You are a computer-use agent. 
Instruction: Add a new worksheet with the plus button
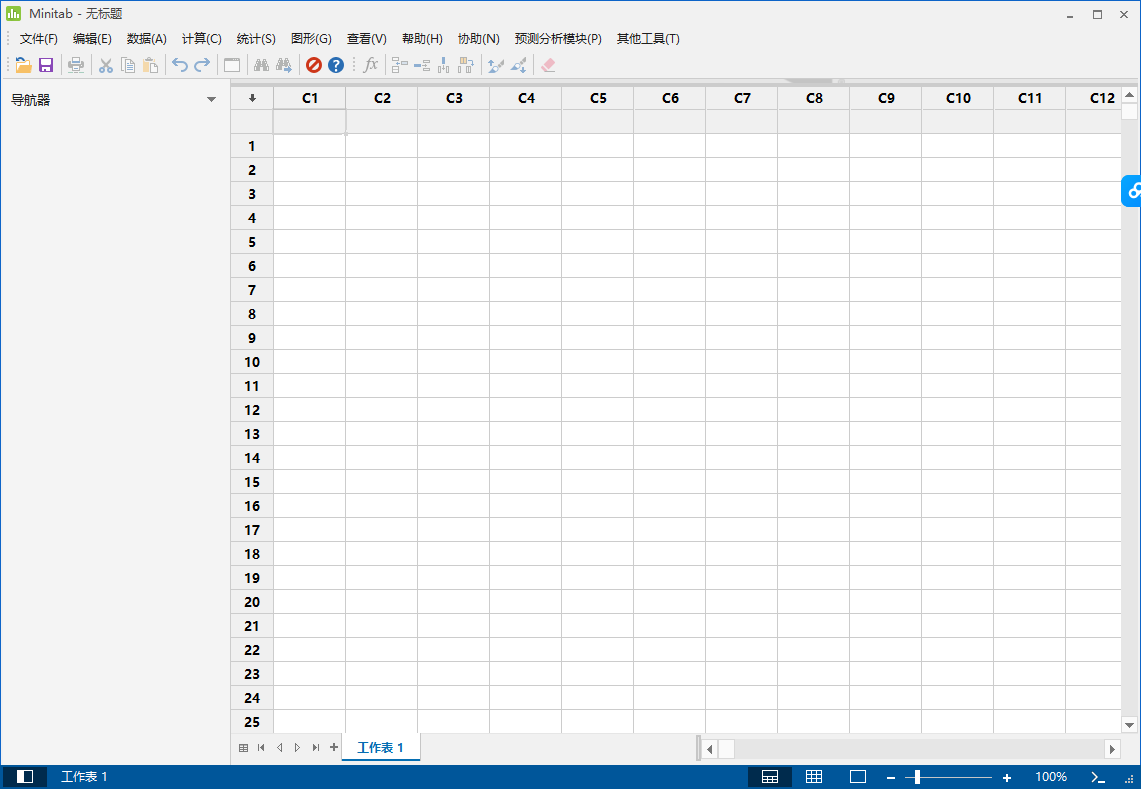click(333, 746)
